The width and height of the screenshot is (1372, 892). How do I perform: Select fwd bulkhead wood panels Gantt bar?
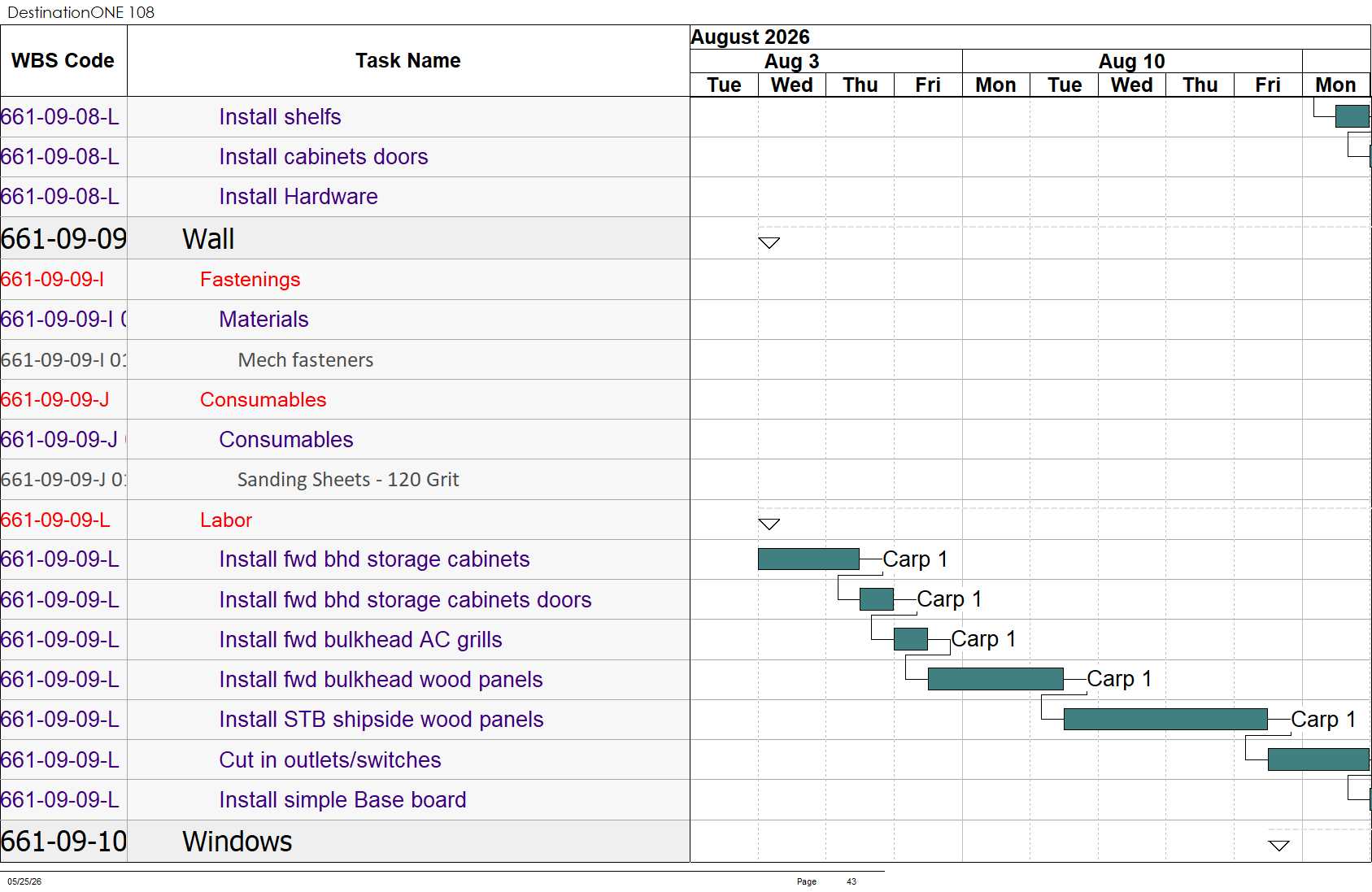click(995, 679)
